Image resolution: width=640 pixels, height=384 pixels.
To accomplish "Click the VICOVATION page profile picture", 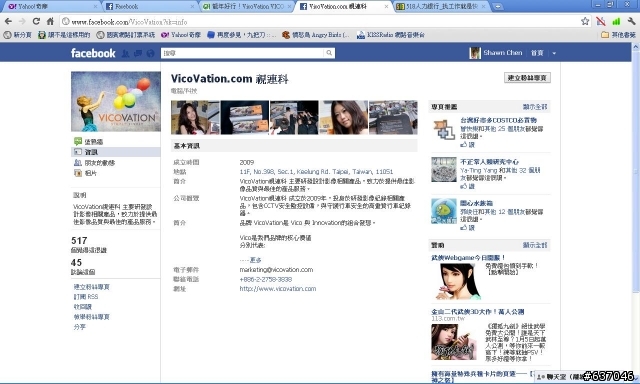I will [x=116, y=102].
